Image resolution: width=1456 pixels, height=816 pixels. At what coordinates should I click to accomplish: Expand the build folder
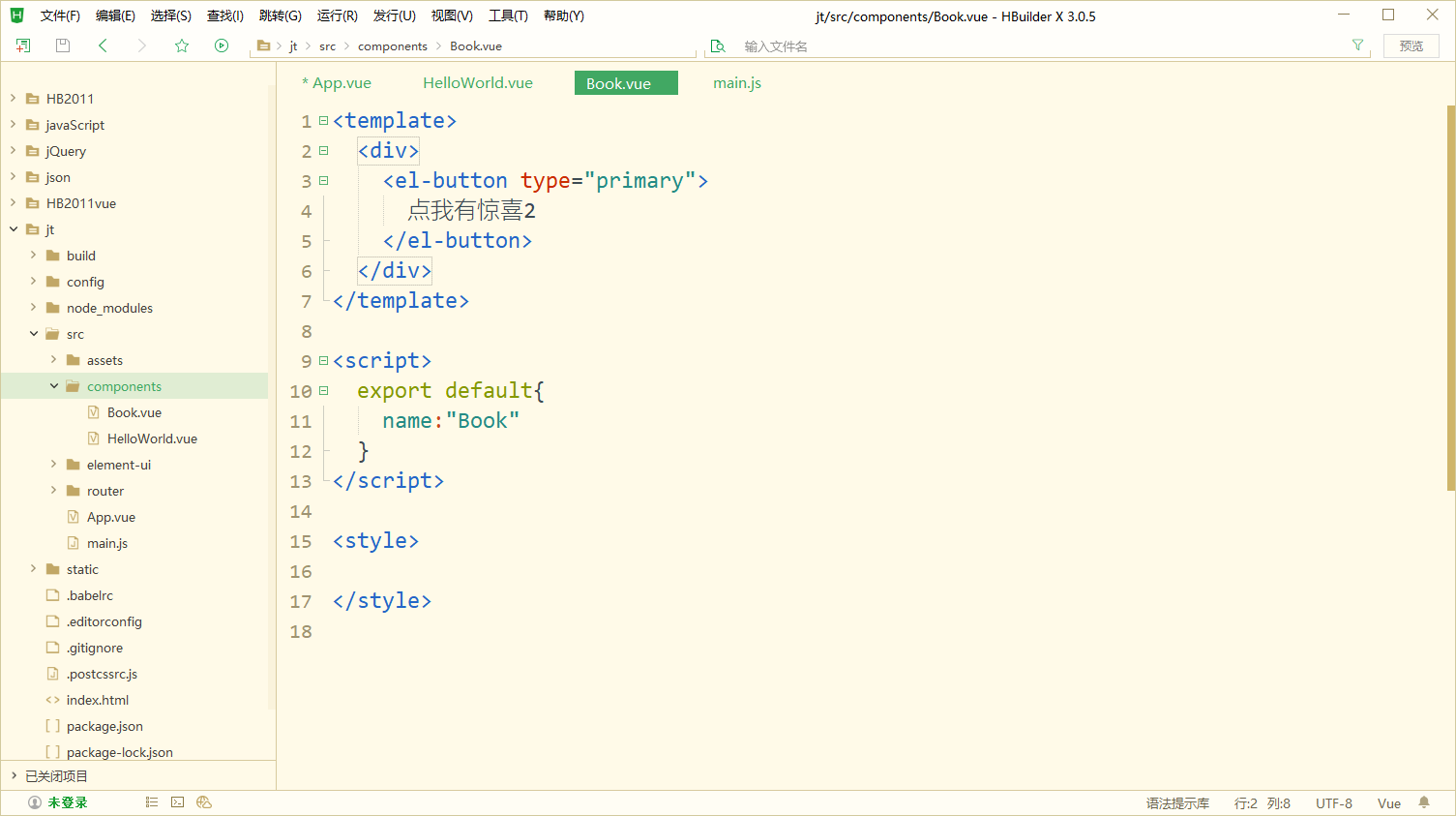click(x=35, y=255)
